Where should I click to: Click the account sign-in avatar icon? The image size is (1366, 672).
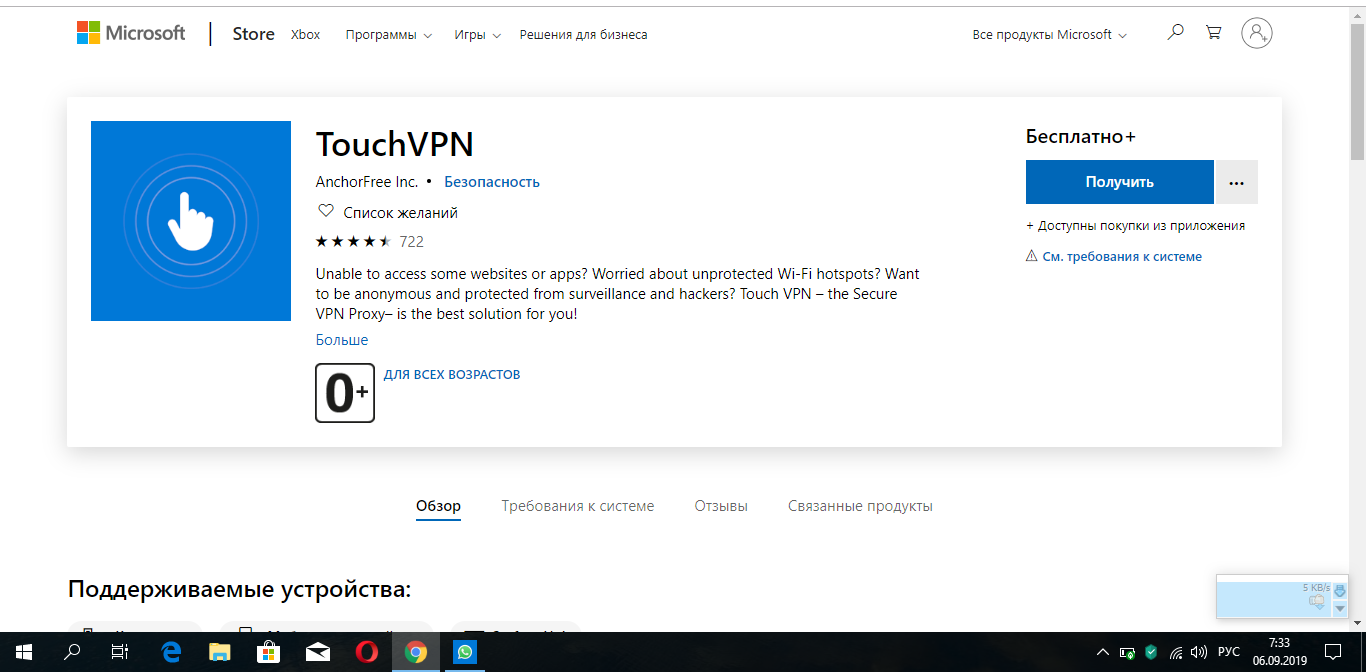(x=1256, y=33)
